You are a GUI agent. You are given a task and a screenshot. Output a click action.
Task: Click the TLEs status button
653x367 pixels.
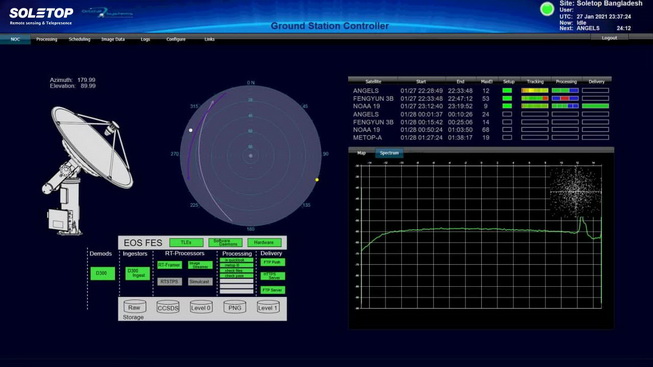(x=186, y=242)
